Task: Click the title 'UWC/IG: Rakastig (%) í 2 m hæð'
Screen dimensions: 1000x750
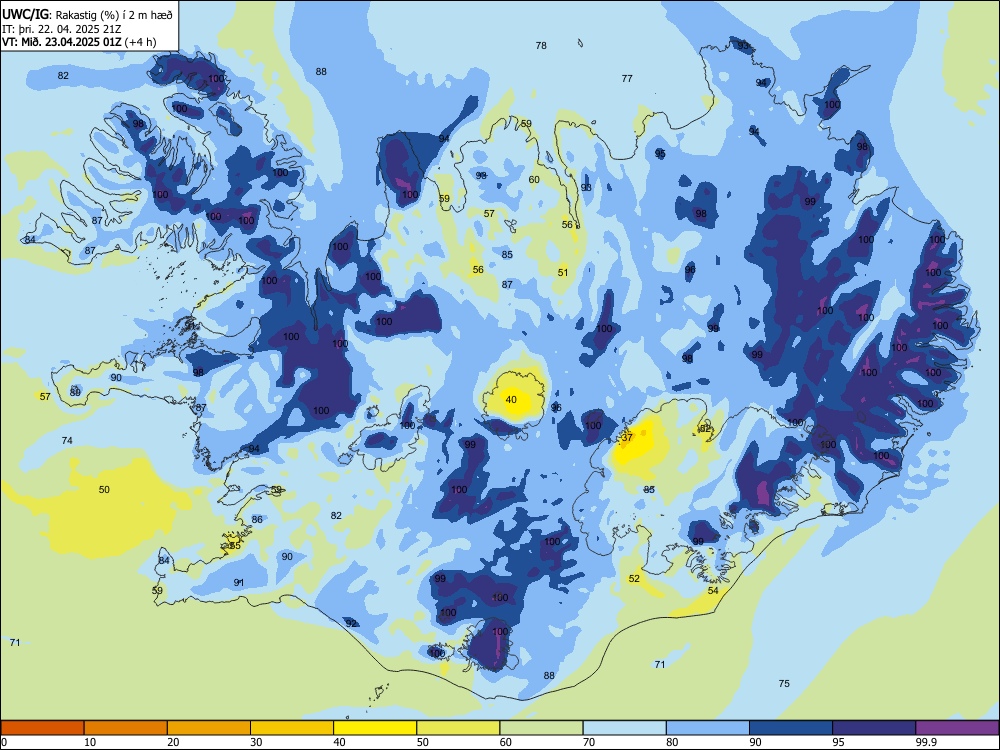Action: (x=87, y=14)
